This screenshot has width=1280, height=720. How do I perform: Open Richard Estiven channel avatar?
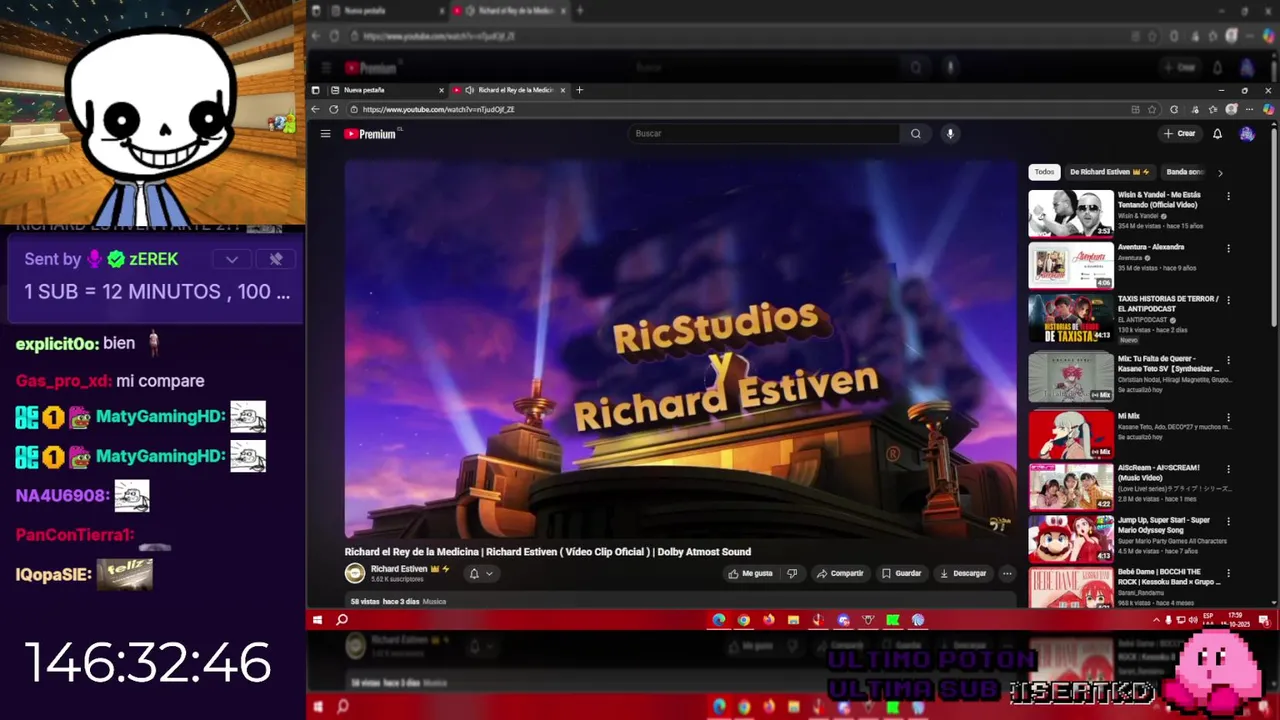[354, 573]
